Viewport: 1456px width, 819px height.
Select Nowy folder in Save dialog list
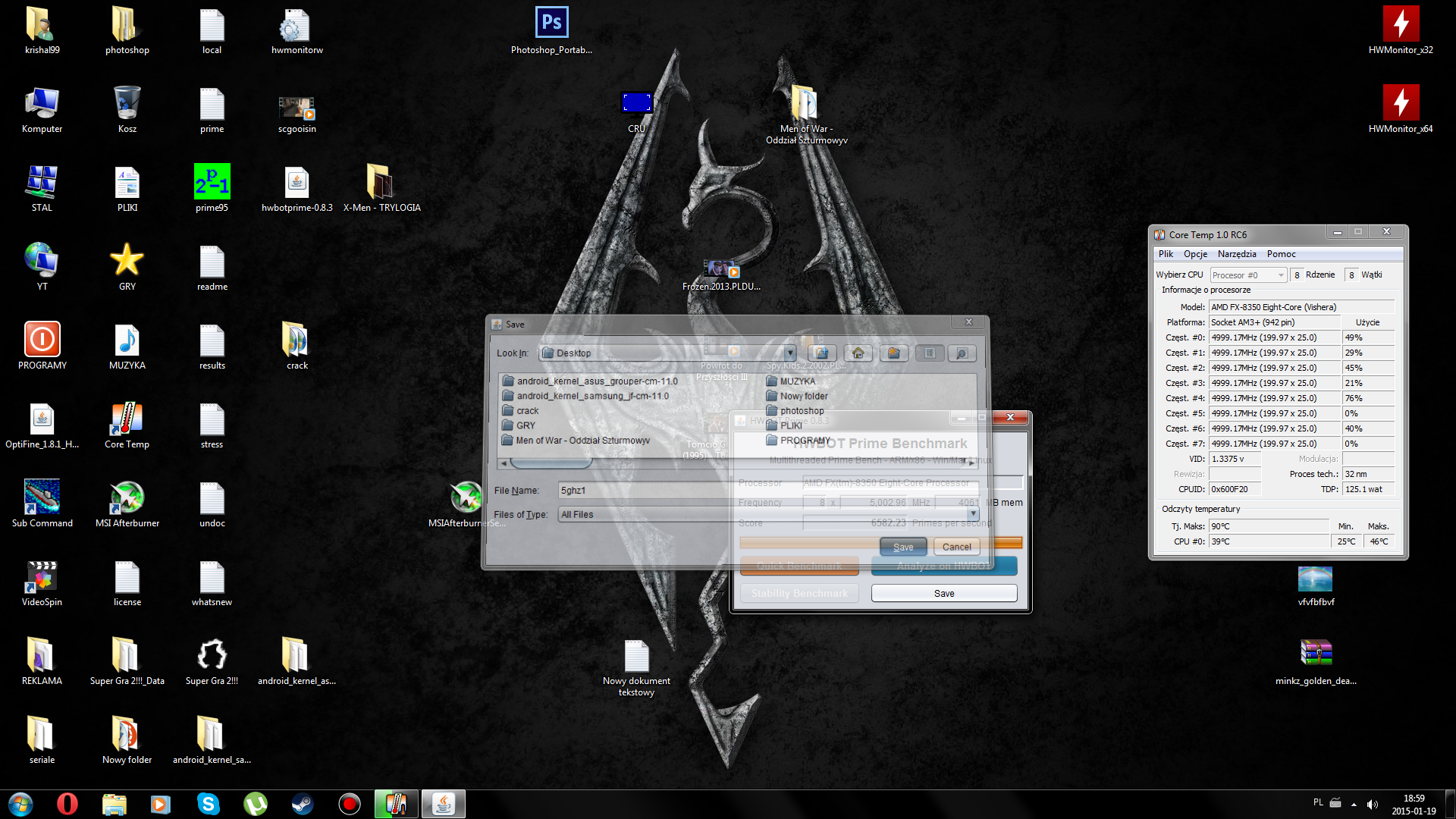[797, 396]
